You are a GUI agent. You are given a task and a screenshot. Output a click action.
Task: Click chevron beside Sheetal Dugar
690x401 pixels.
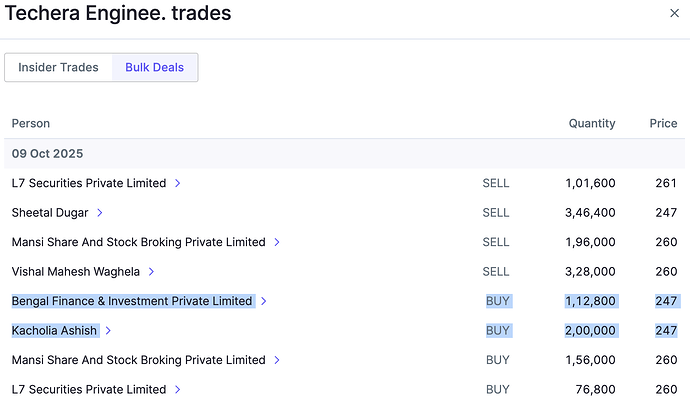[x=100, y=213]
